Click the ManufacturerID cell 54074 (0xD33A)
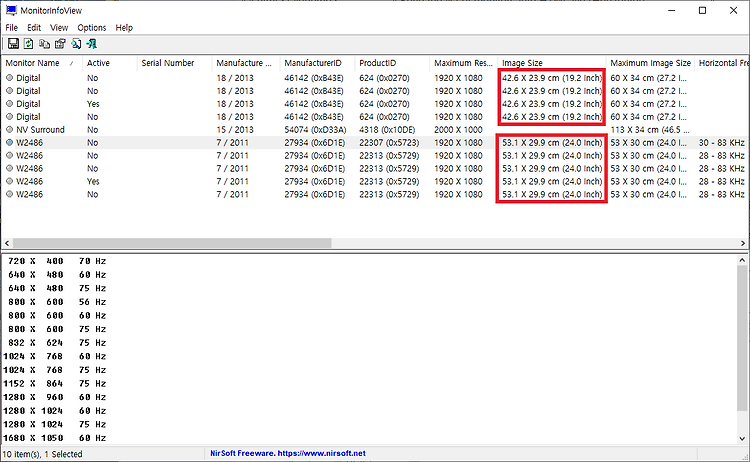This screenshot has height=462, width=750. tap(315, 130)
